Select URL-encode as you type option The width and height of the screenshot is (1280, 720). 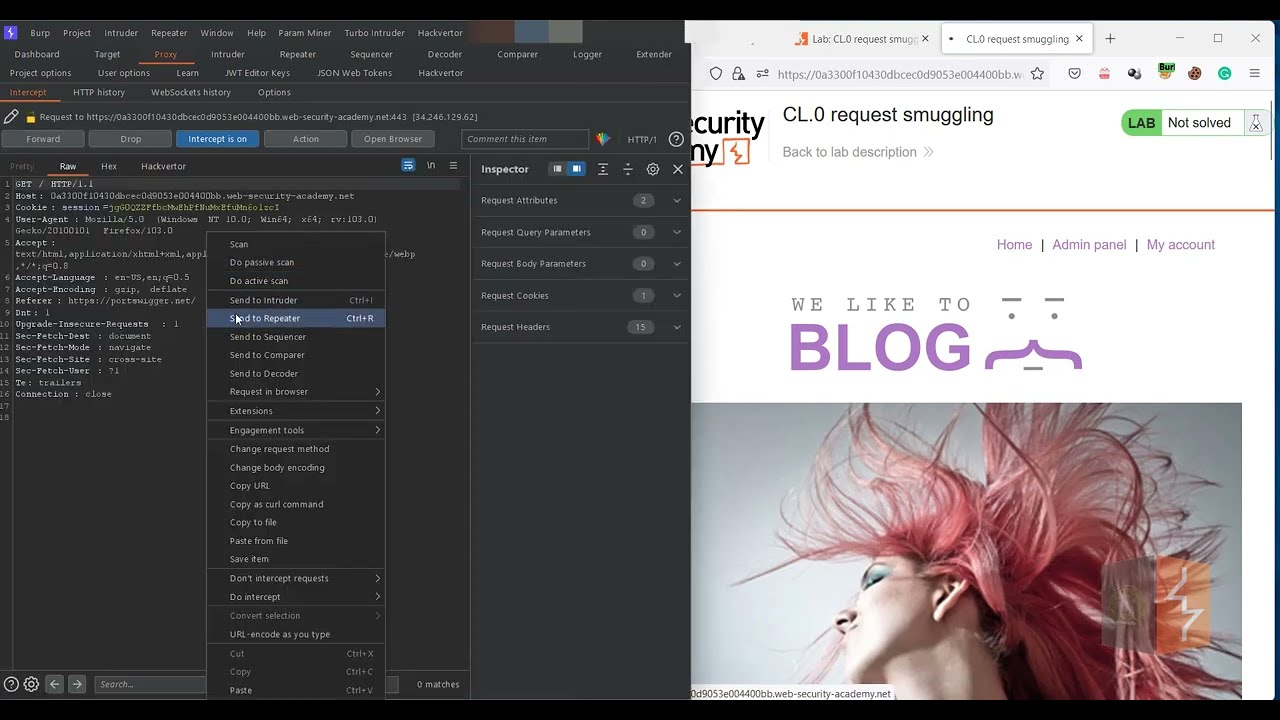tap(296, 634)
